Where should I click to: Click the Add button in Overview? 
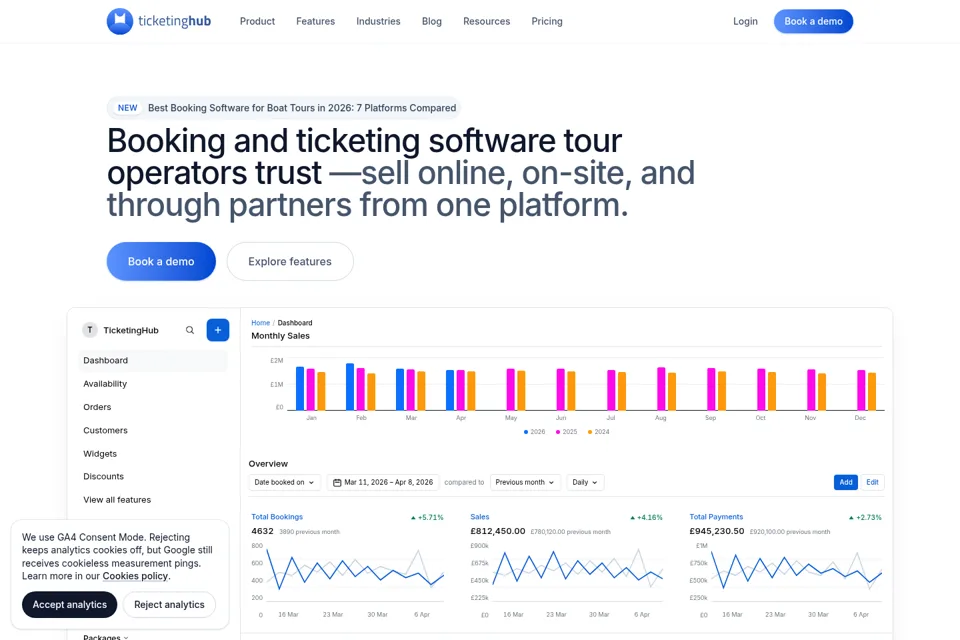tap(846, 483)
